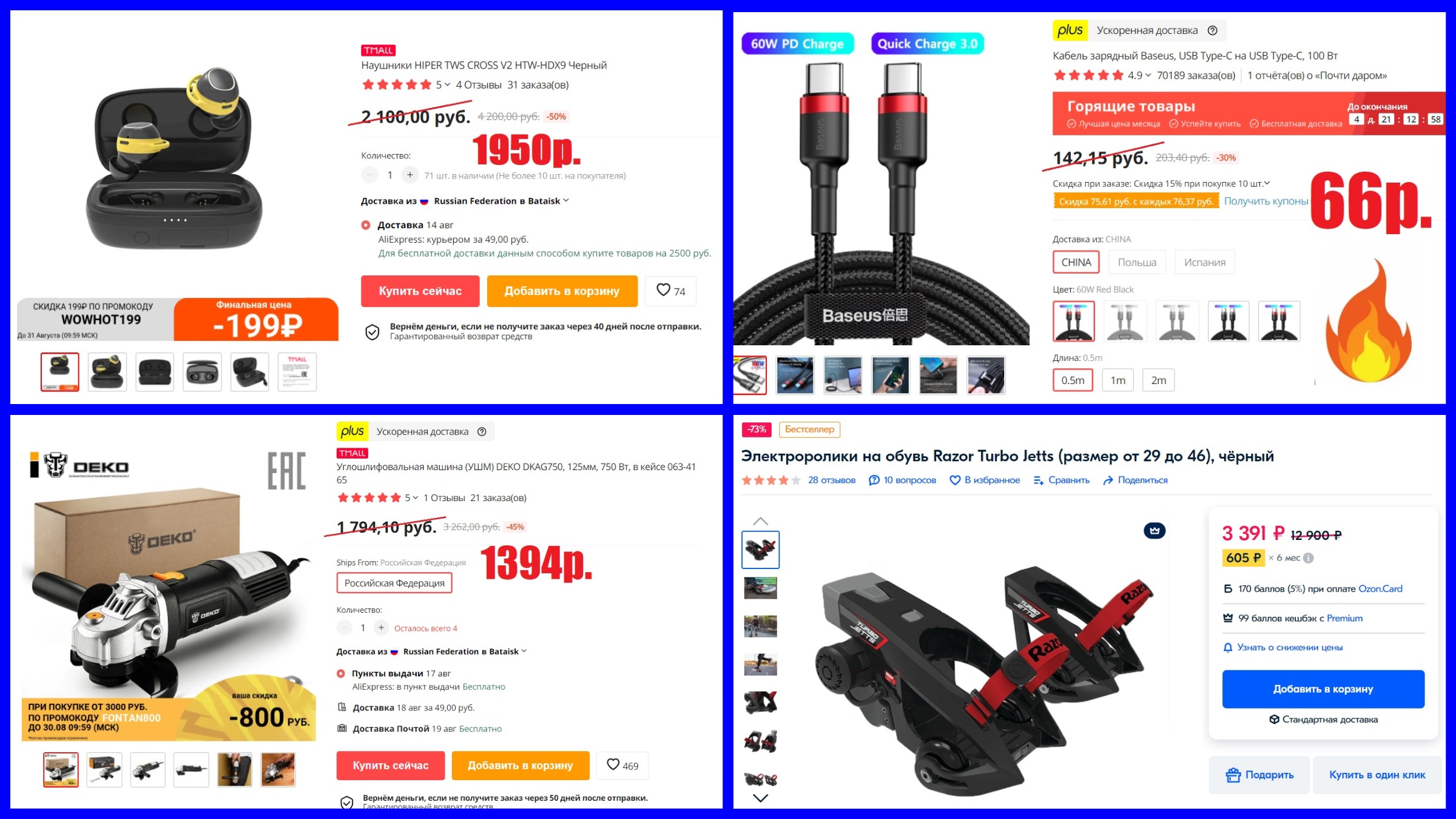Select the 60W Red Black color swatch
This screenshot has height=819, width=1456.
pos(1074,322)
